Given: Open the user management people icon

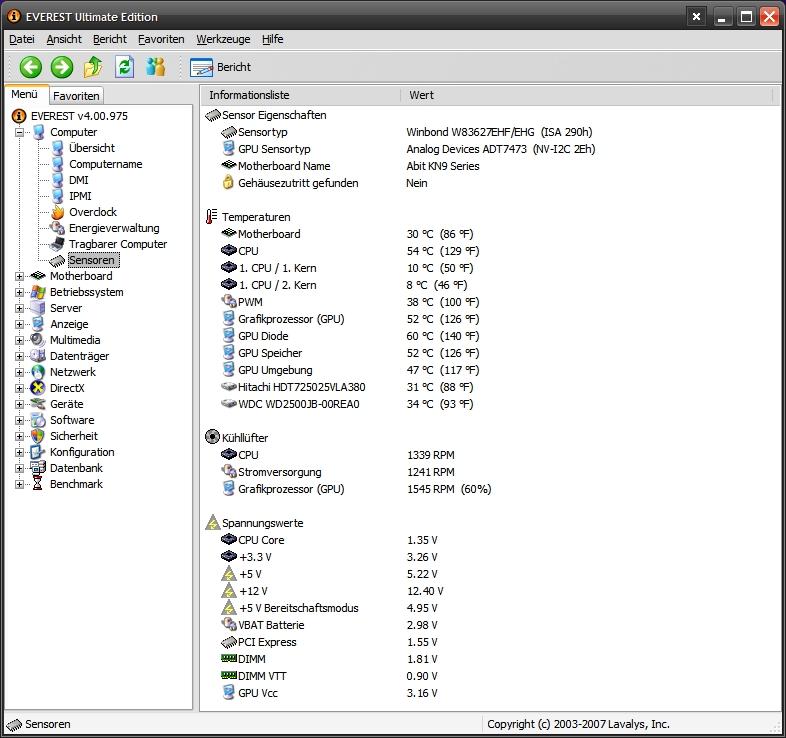Looking at the screenshot, I should pos(155,67).
